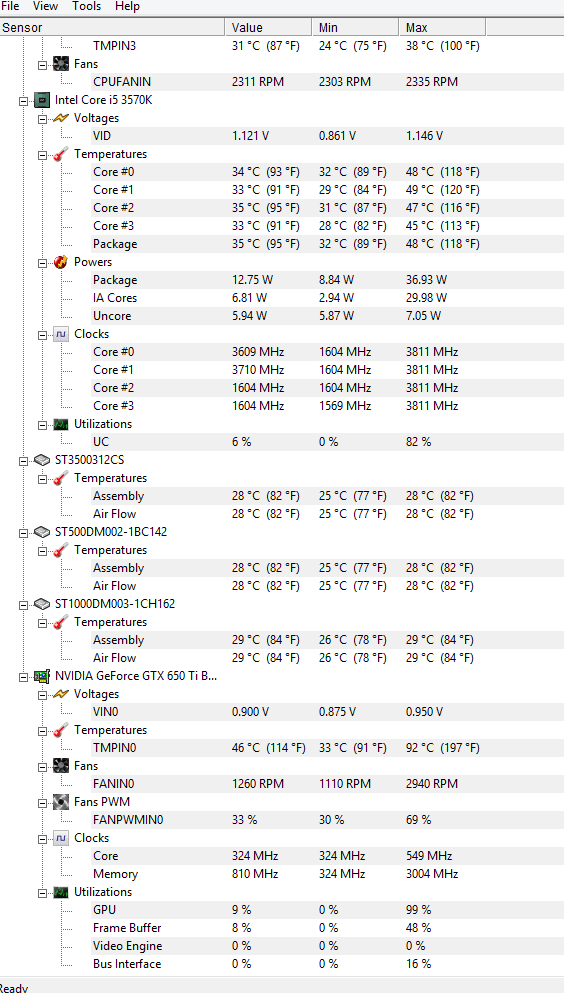564x993 pixels.
Task: Open the View menu
Action: pyautogui.click(x=46, y=6)
